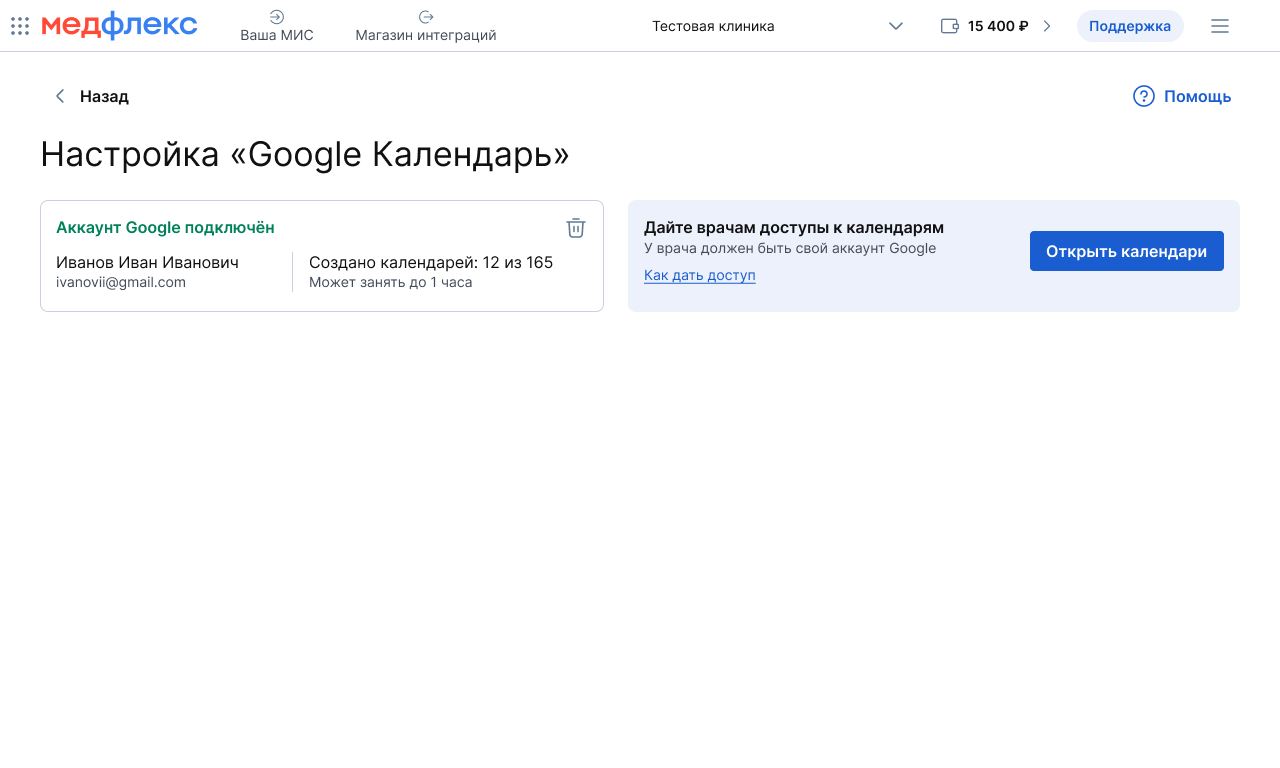Expand the clinic selector chevron
1280x768 pixels.
[x=896, y=26]
